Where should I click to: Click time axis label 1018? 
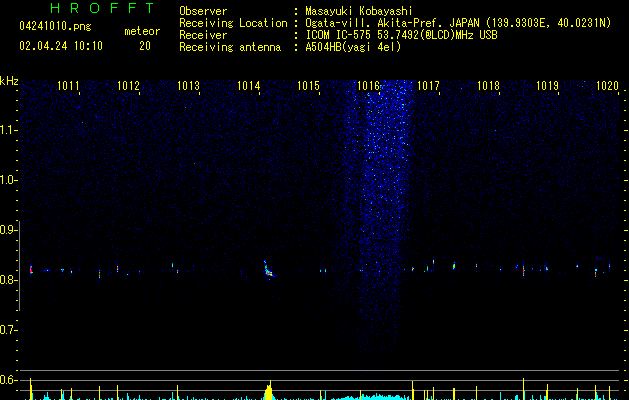[488, 86]
